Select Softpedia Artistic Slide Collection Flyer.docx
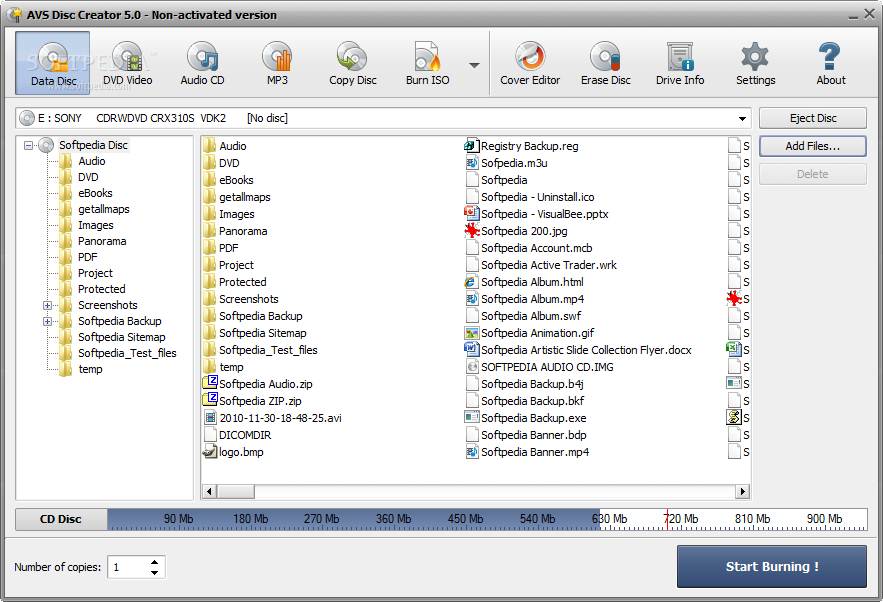This screenshot has width=883, height=602. click(578, 350)
